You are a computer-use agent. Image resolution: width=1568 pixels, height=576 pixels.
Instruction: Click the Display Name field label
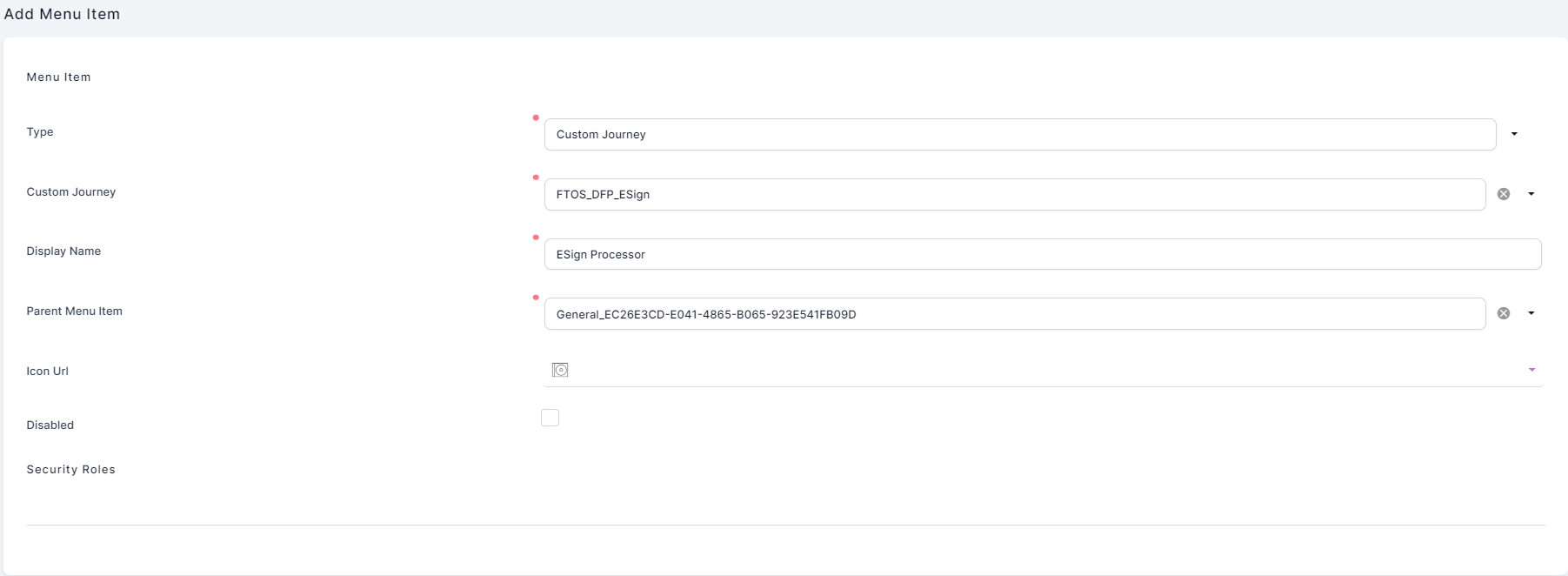coord(63,251)
